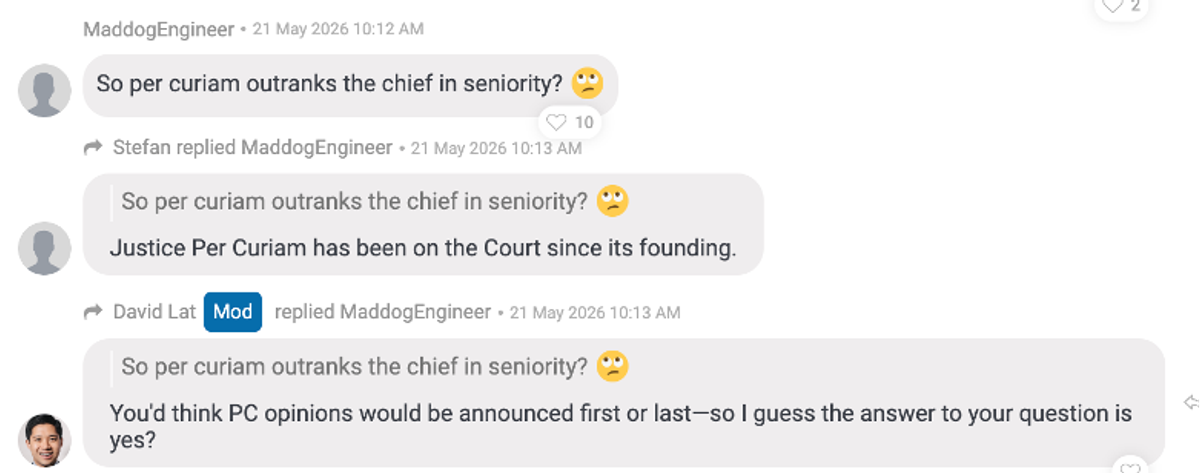Click reply arrow icon next to David Lat
Image resolution: width=1200 pixels, height=473 pixels.
(x=93, y=312)
